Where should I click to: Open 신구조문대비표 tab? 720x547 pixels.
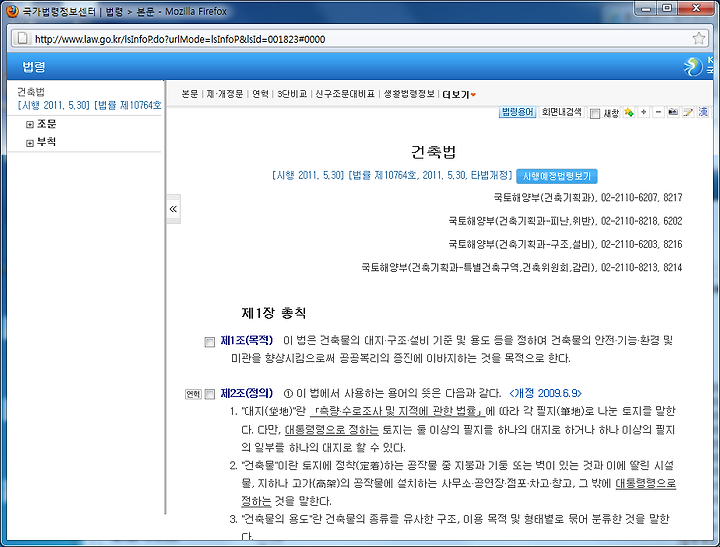coord(345,94)
